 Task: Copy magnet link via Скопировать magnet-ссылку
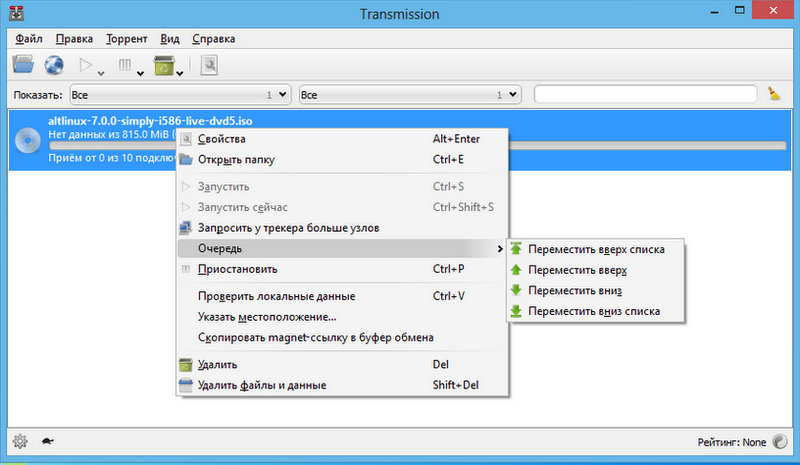[342, 337]
